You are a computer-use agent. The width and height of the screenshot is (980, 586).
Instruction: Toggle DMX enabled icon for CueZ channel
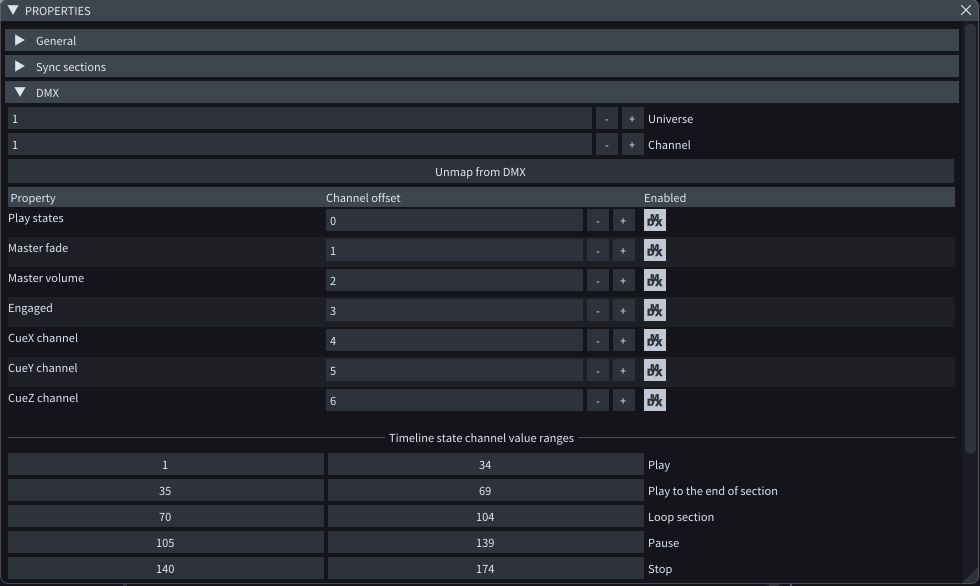[655, 401]
